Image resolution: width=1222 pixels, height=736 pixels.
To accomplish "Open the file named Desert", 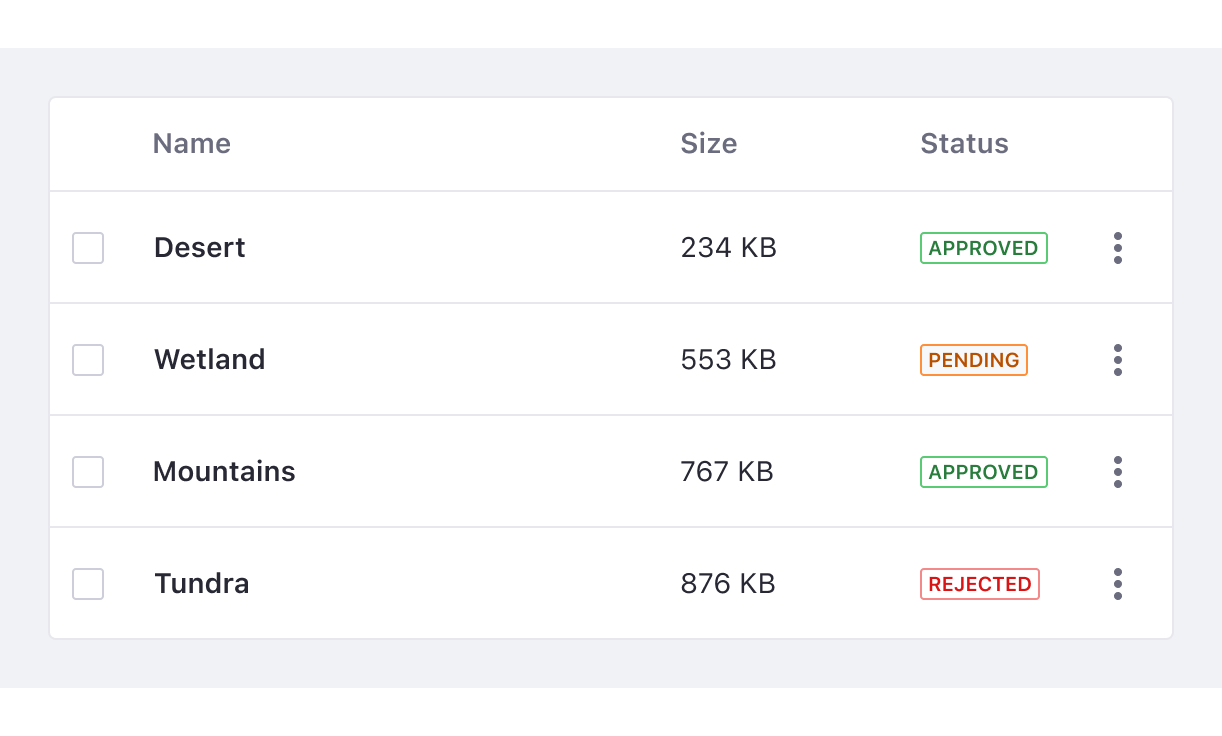I will (x=199, y=247).
